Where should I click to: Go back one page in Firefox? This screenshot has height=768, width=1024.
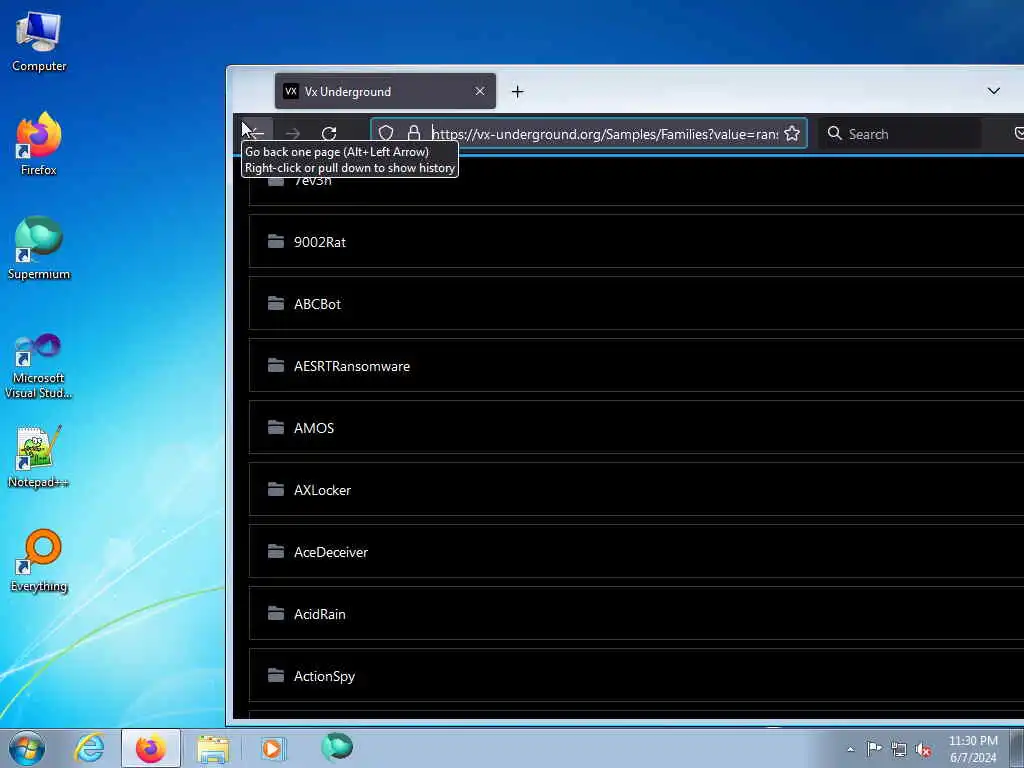coord(257,133)
